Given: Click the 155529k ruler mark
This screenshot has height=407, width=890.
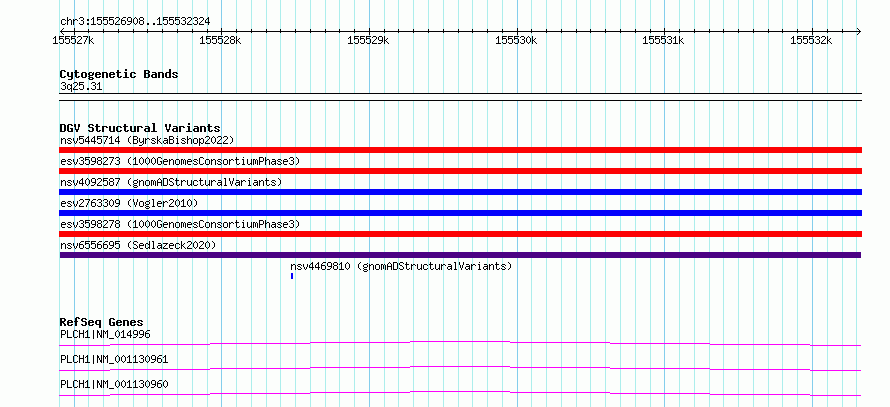Looking at the screenshot, I should [x=368, y=40].
